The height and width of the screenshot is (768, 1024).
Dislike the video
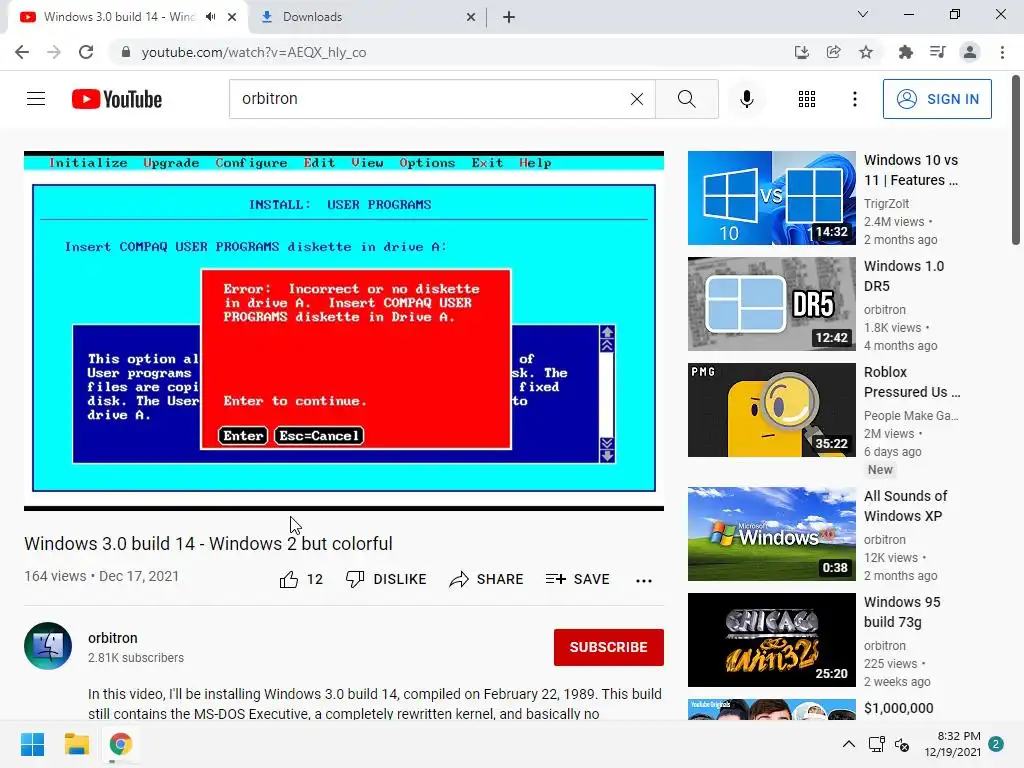(386, 579)
